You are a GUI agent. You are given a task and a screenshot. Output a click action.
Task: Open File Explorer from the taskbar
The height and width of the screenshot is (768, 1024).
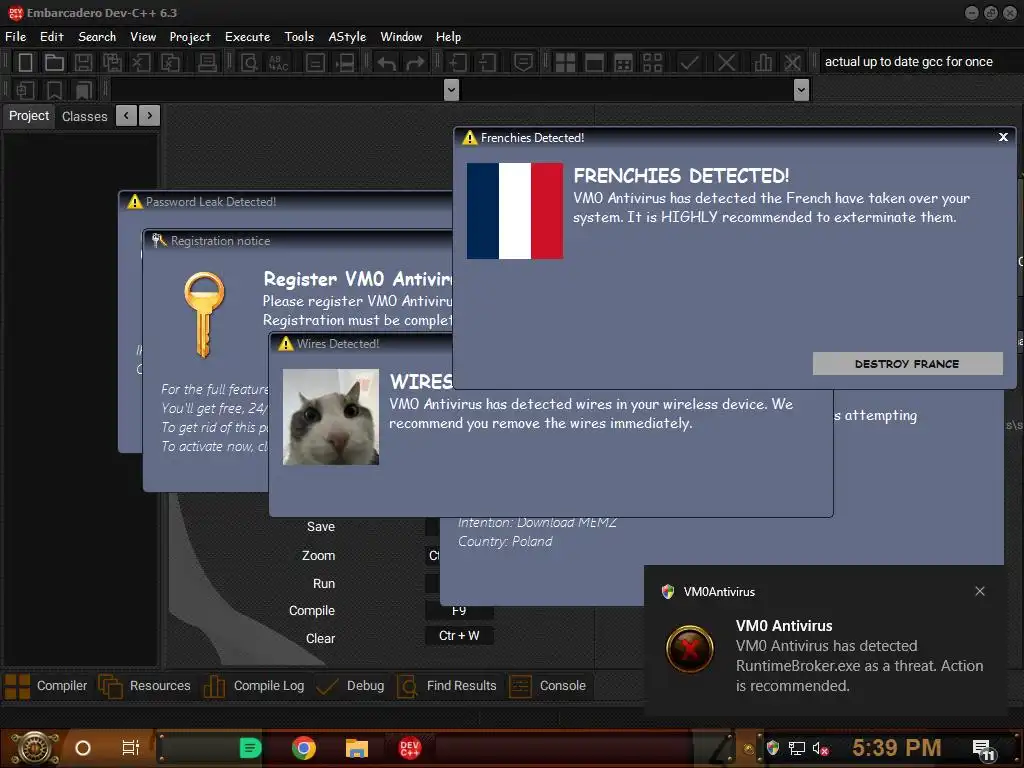(357, 748)
